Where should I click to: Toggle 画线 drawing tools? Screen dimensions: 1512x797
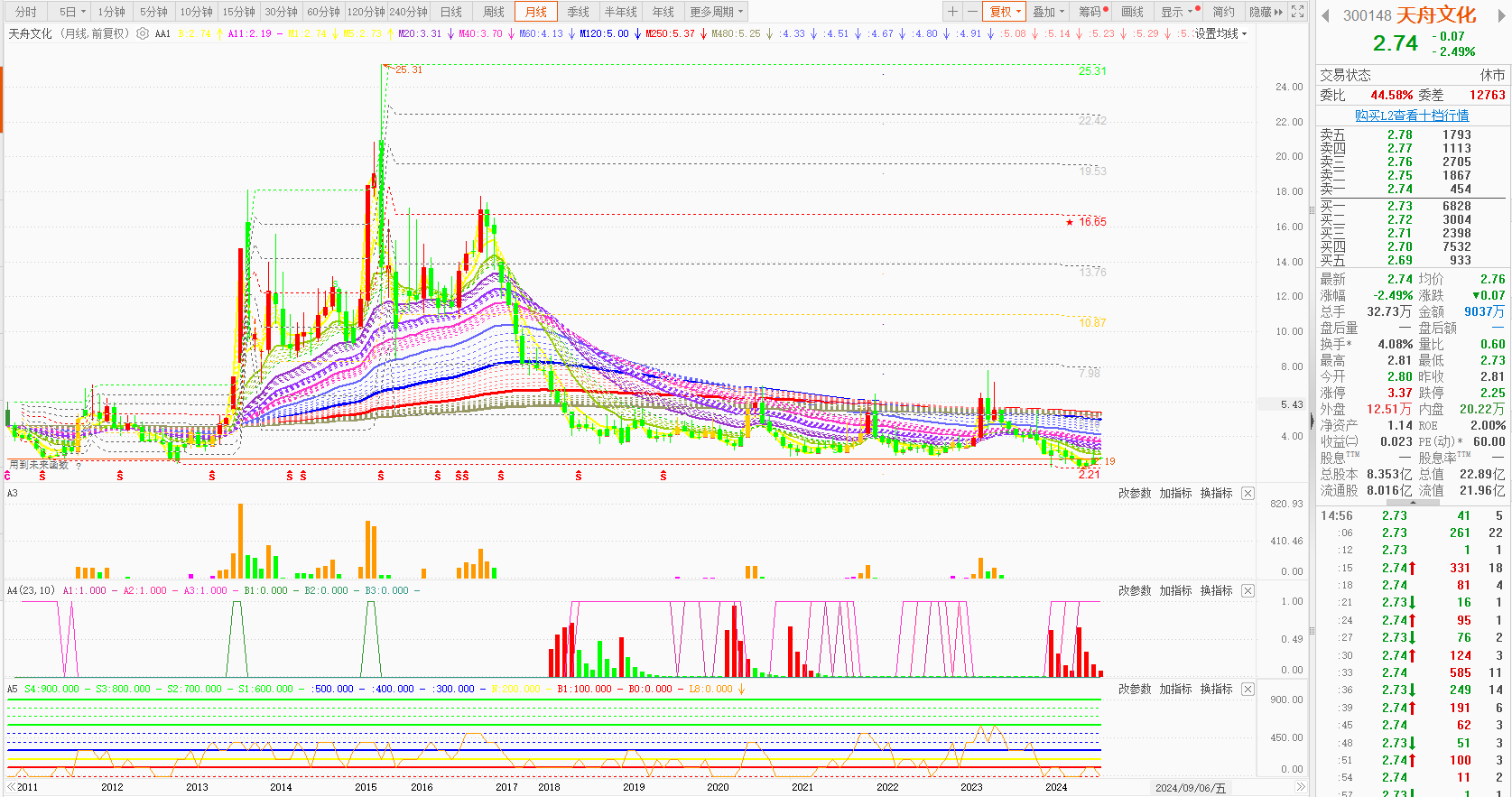1132,12
